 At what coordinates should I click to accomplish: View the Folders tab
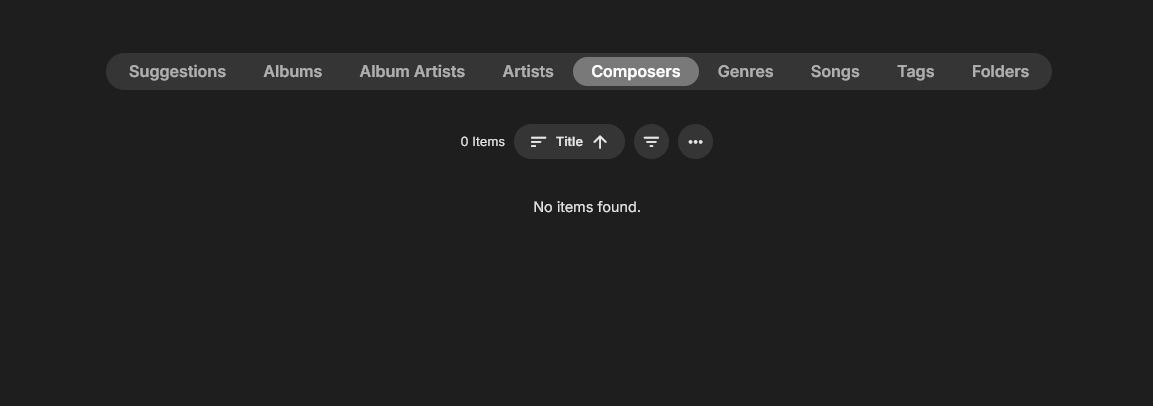(1000, 72)
